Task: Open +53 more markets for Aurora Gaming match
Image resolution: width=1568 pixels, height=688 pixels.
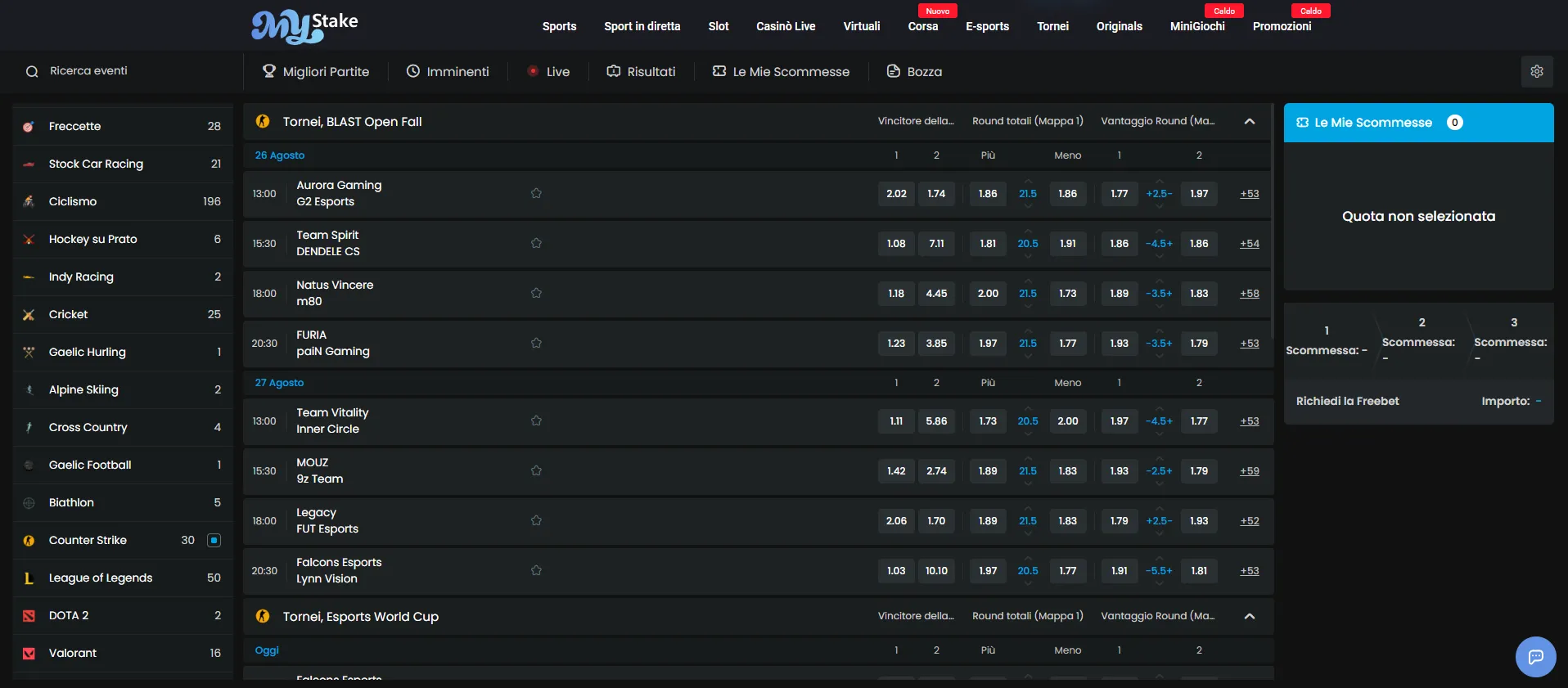Action: 1249,194
